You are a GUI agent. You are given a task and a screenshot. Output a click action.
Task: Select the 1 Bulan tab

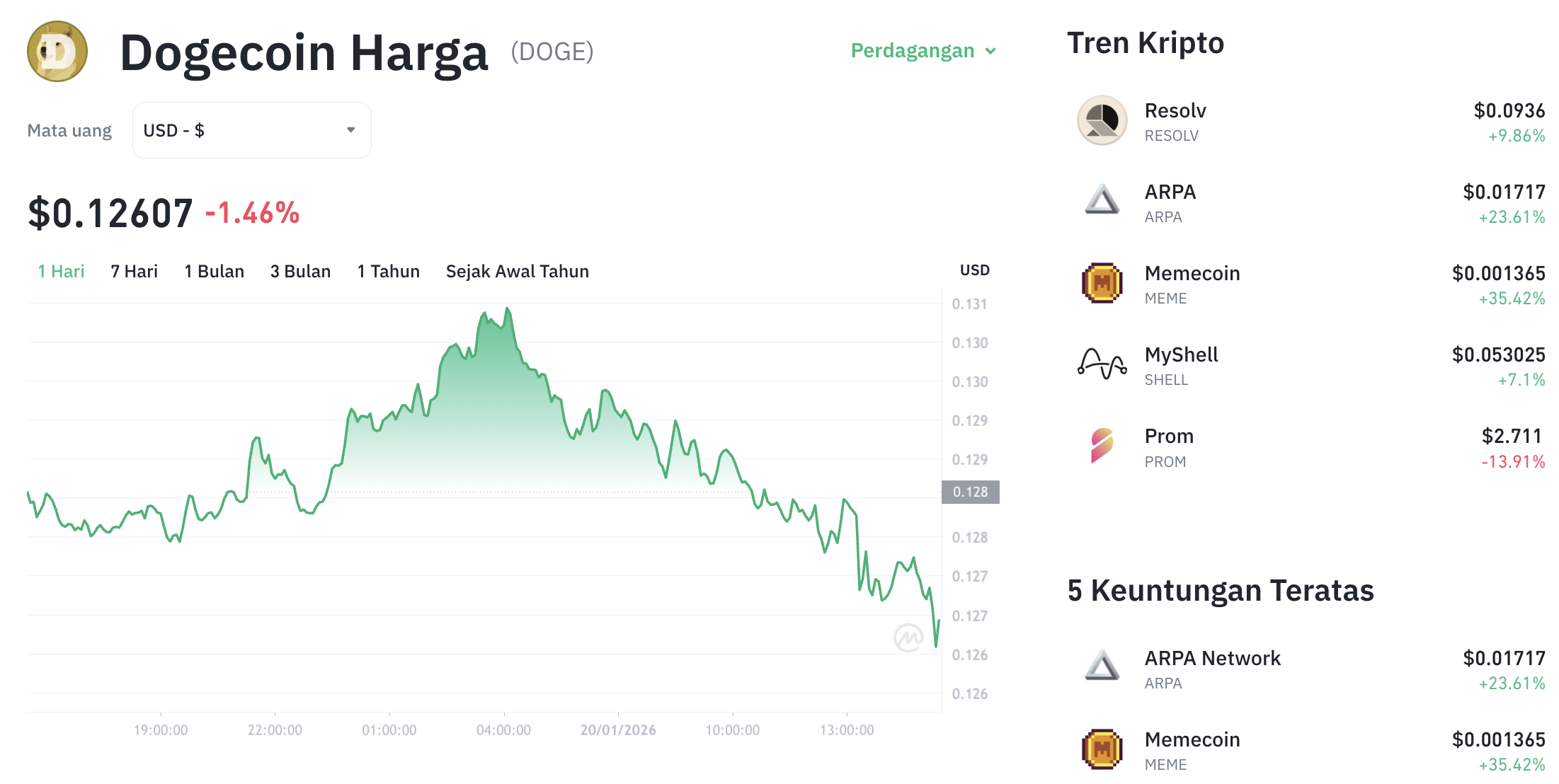[214, 270]
